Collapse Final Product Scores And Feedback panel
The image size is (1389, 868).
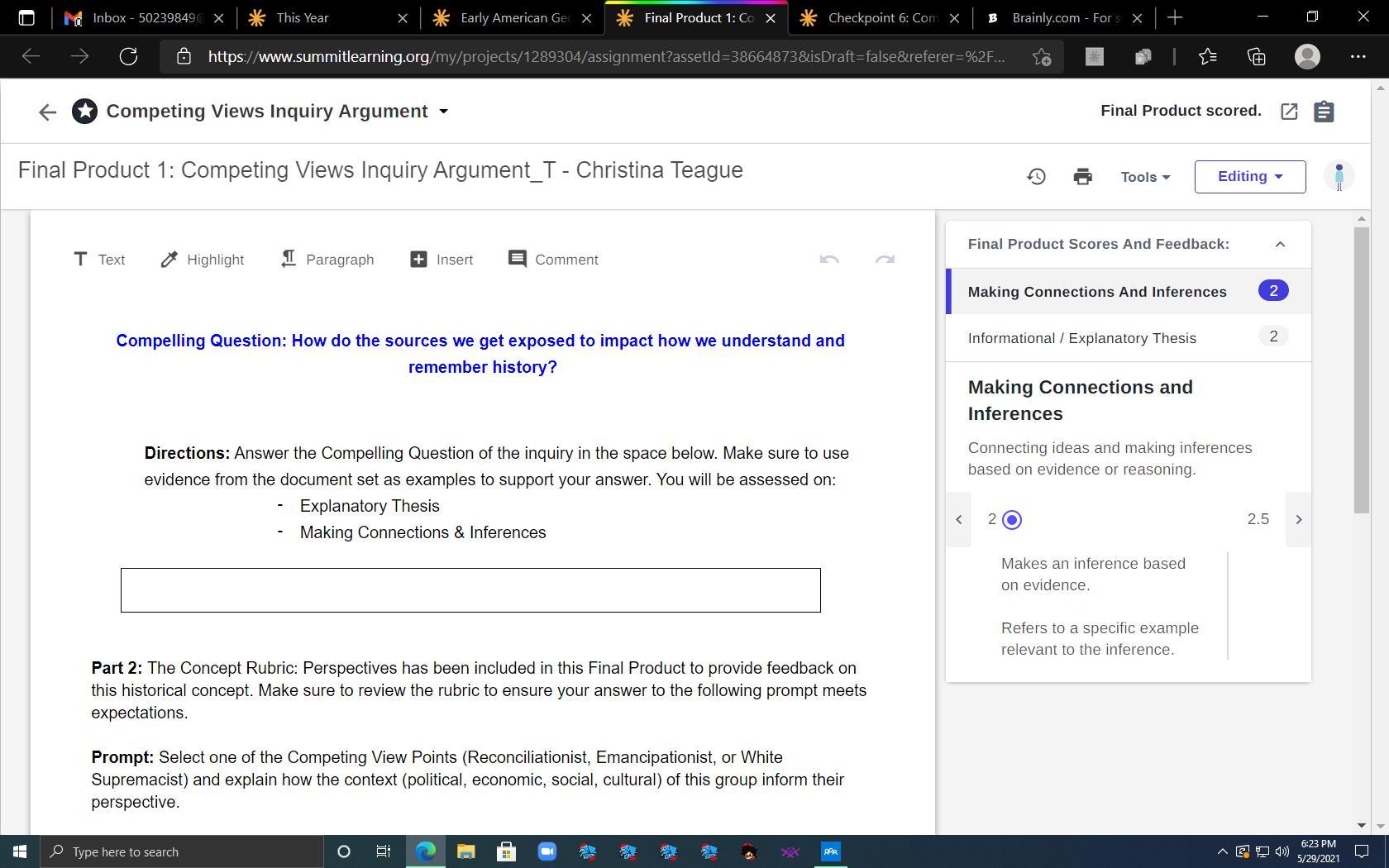1280,244
